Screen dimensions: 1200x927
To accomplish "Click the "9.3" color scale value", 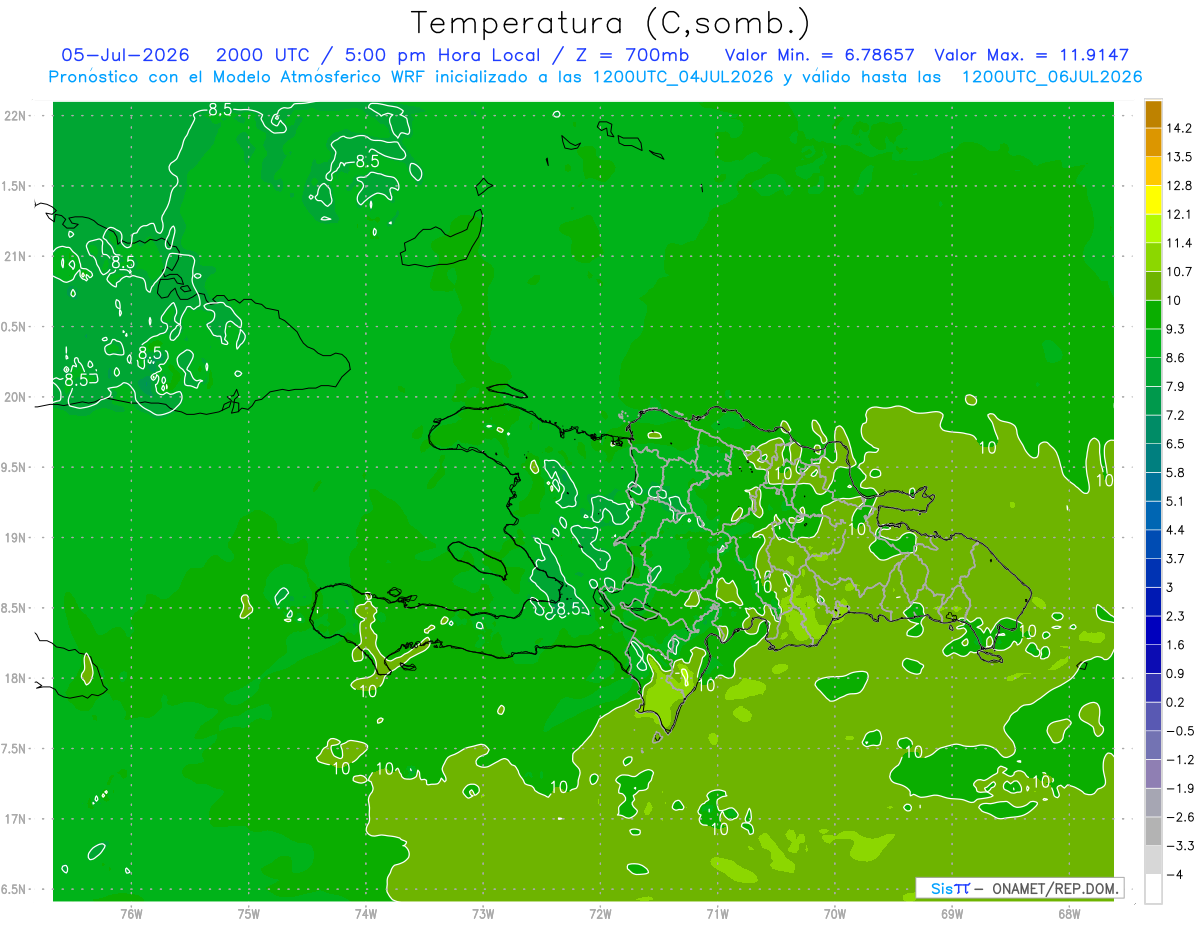I will click(x=1175, y=329).
